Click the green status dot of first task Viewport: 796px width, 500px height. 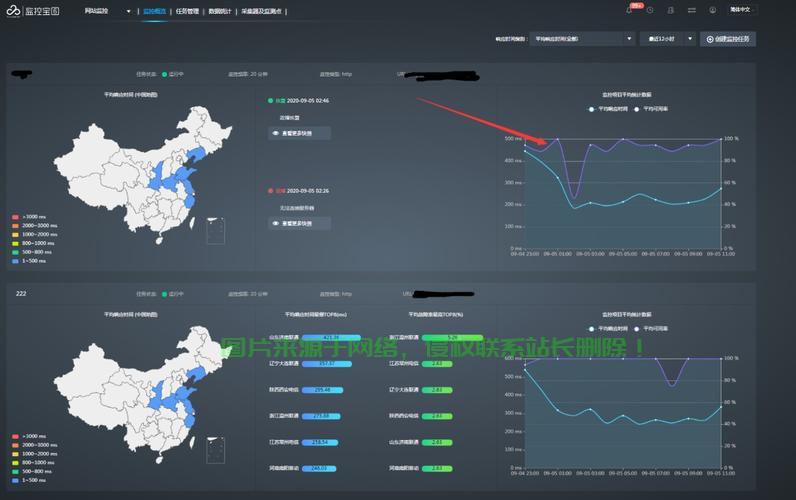pos(165,74)
